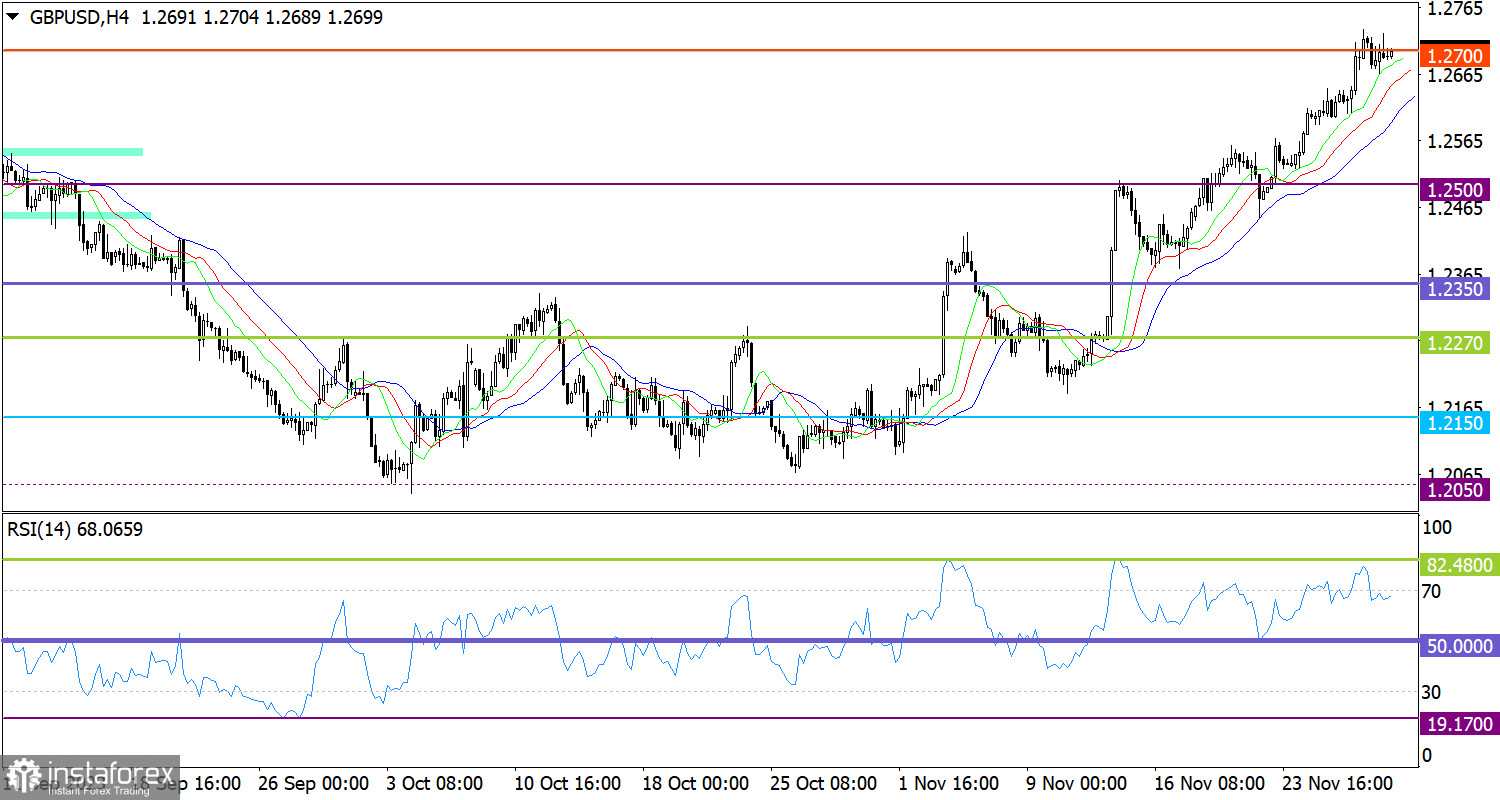This screenshot has width=1500, height=800.
Task: Select the green 82.4800 RSI level label
Action: (x=1460, y=566)
